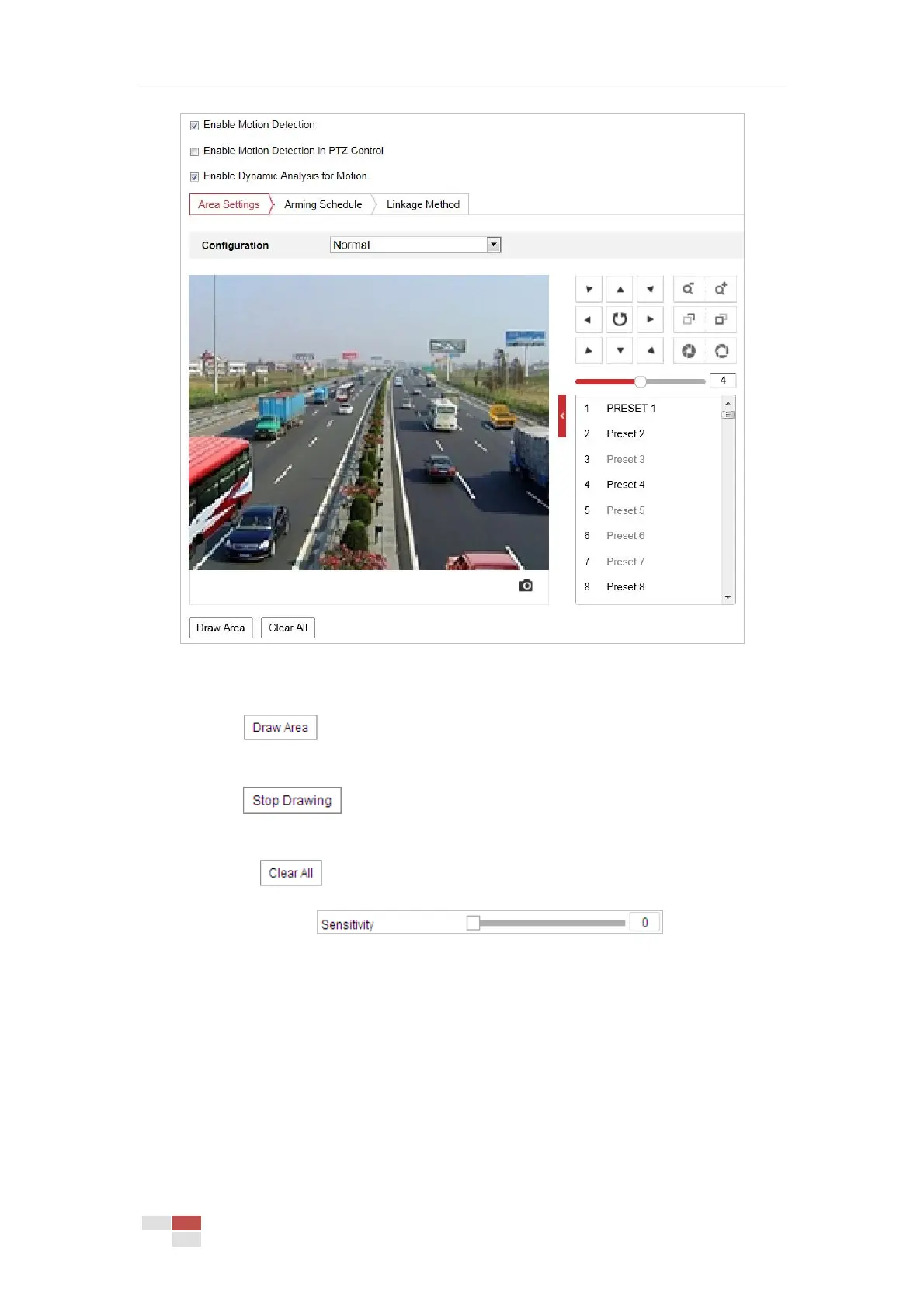Pan camera down-left with diagonal arrow
Viewport: 924px width, 1308px height.
click(589, 350)
